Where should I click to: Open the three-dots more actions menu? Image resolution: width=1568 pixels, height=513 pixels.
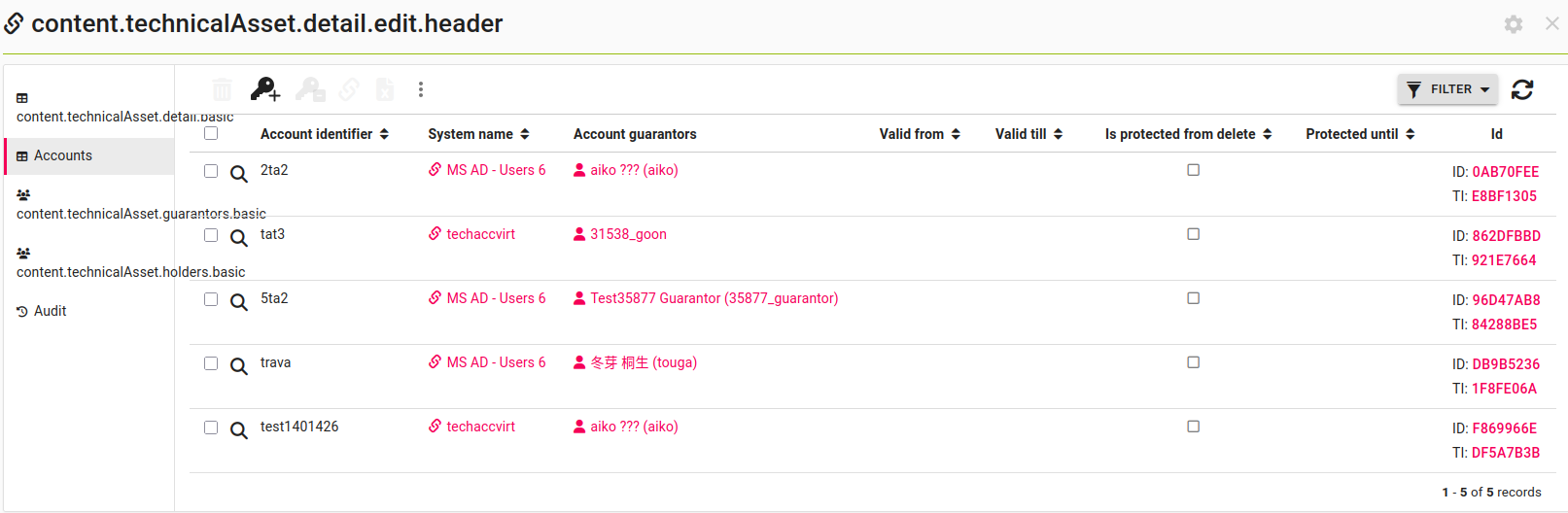click(420, 89)
